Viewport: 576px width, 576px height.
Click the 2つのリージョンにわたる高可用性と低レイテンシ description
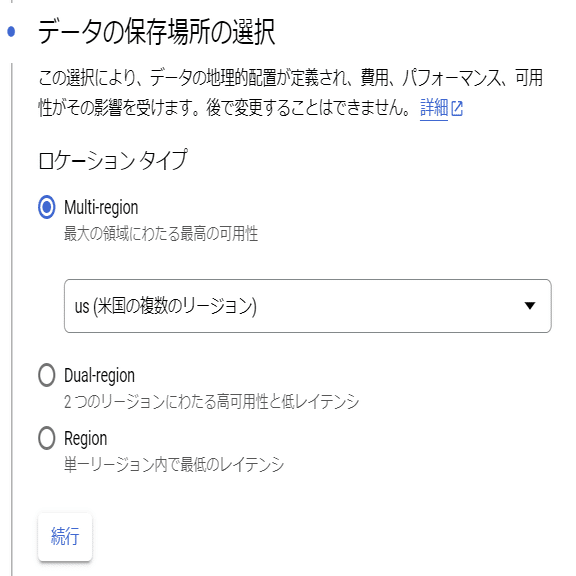[211, 402]
